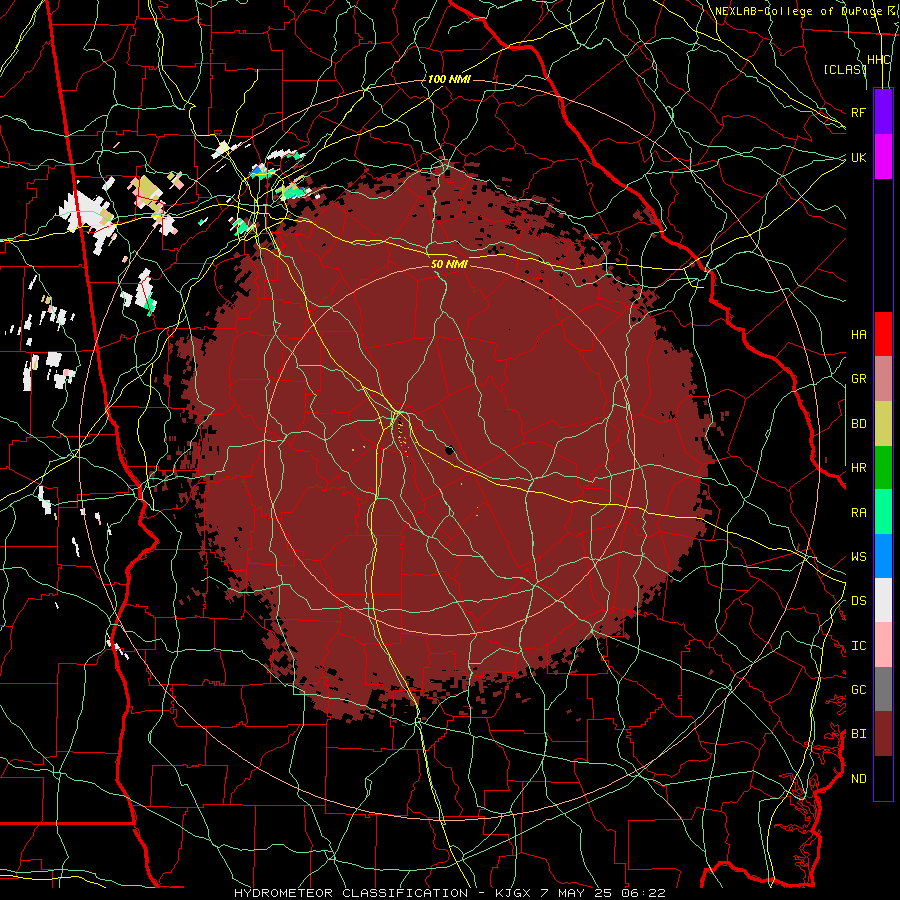Viewport: 900px width, 900px height.
Task: Click the ND legend label
Action: tap(858, 778)
